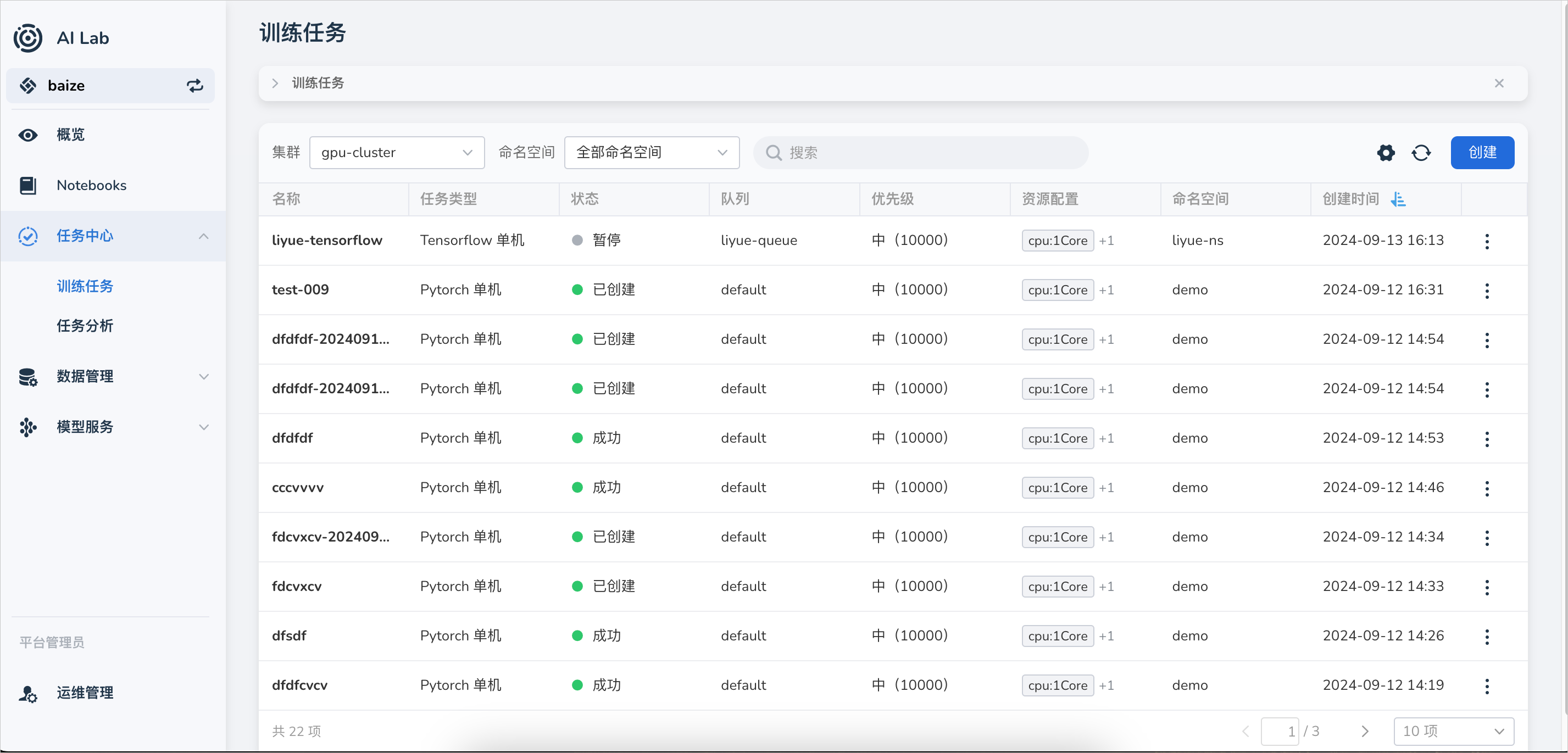Open the liyue-tensorflow task link
This screenshot has height=753, width=1568.
[327, 241]
